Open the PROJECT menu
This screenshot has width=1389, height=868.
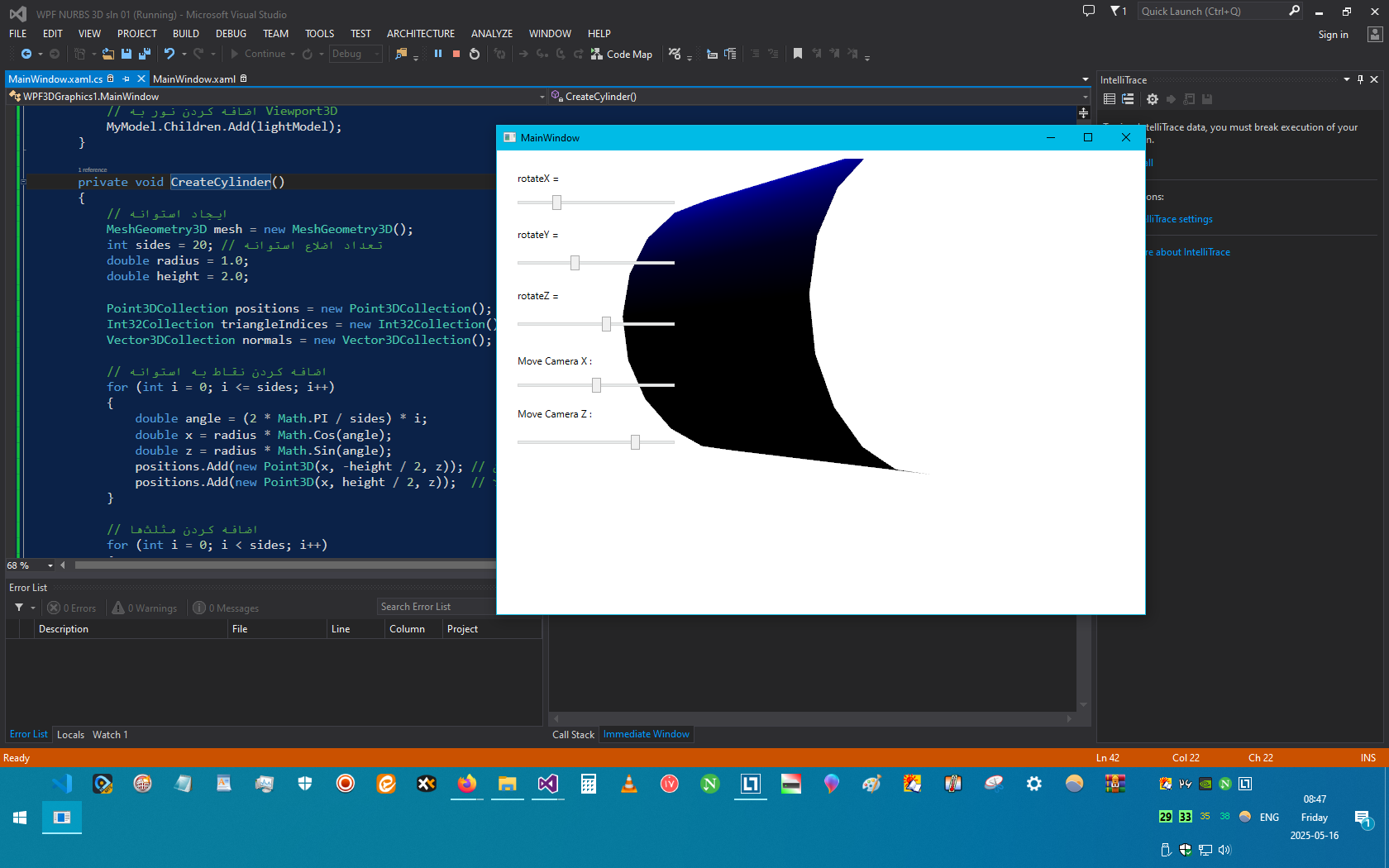coord(137,34)
